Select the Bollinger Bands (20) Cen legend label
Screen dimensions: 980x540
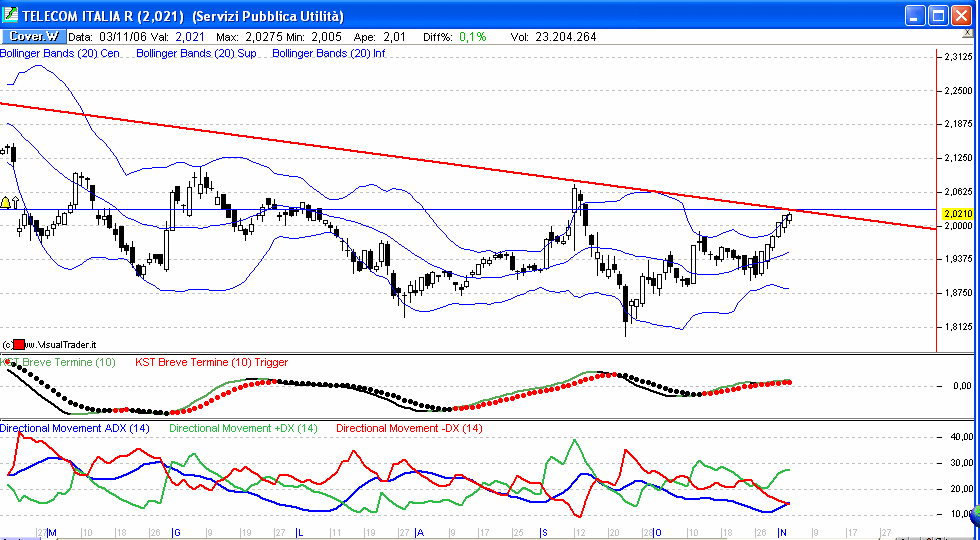click(x=60, y=54)
